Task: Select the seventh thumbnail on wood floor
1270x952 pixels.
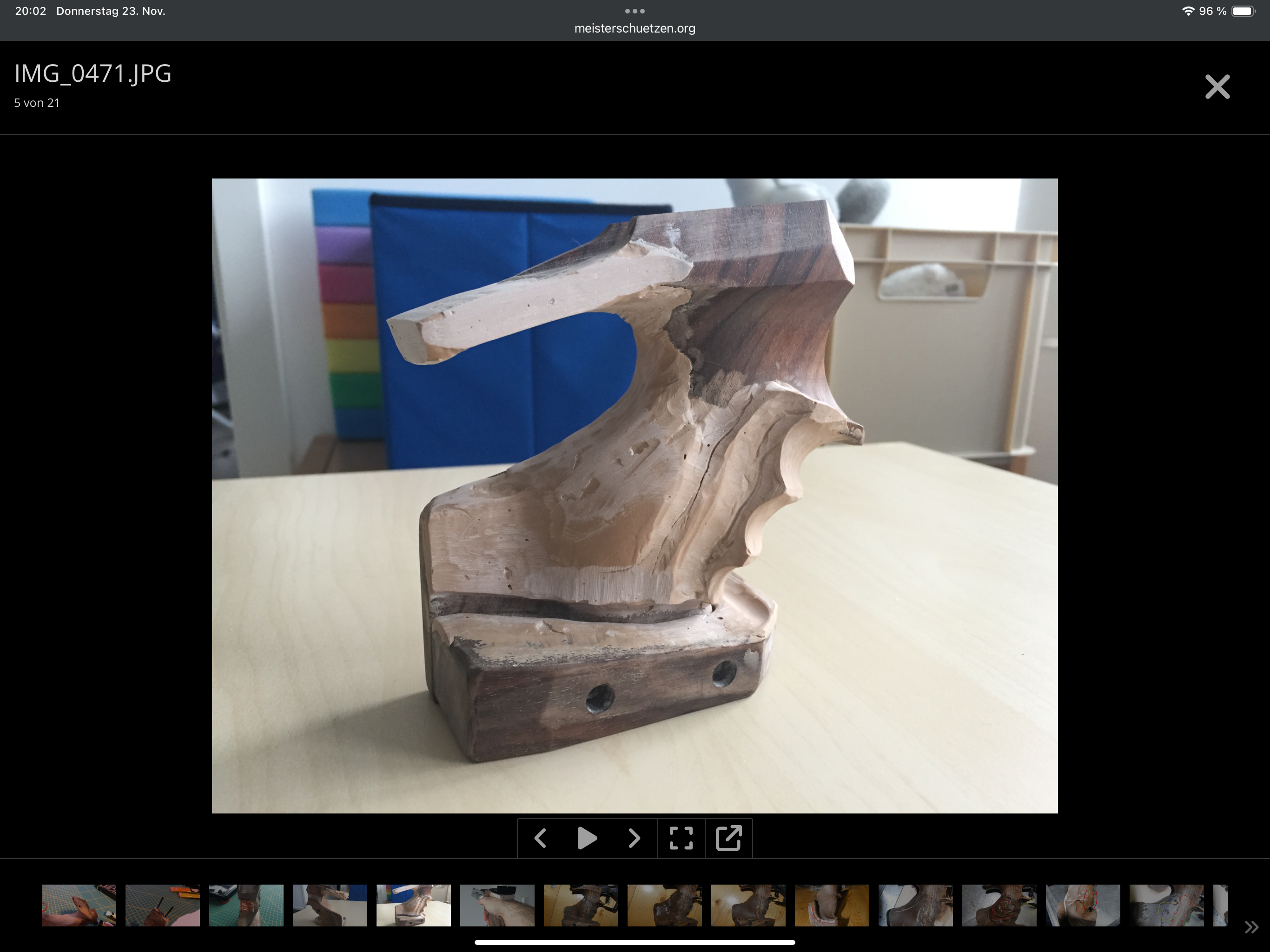Action: tap(581, 906)
